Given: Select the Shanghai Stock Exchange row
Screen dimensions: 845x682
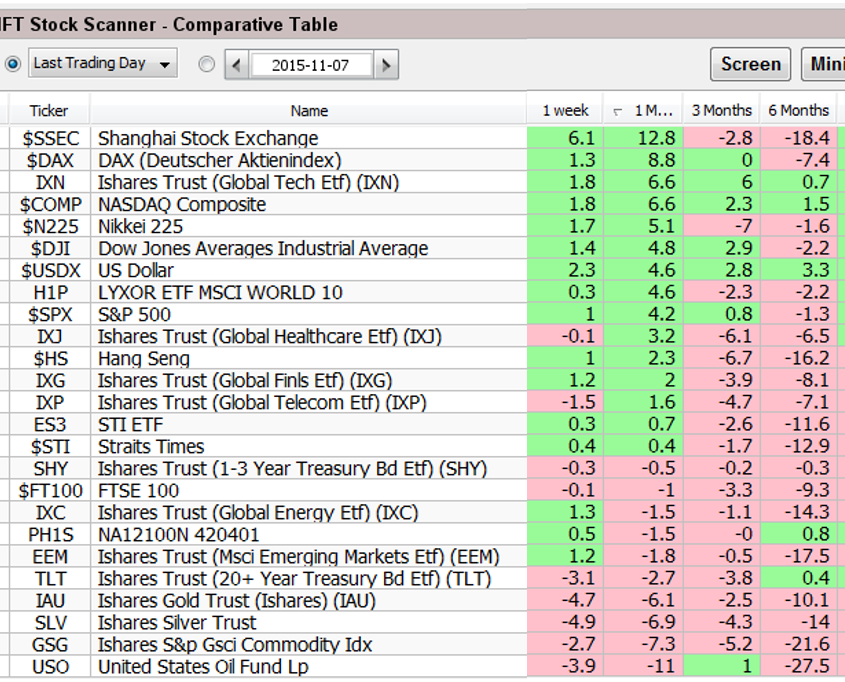Looking at the screenshot, I should pos(208,138).
